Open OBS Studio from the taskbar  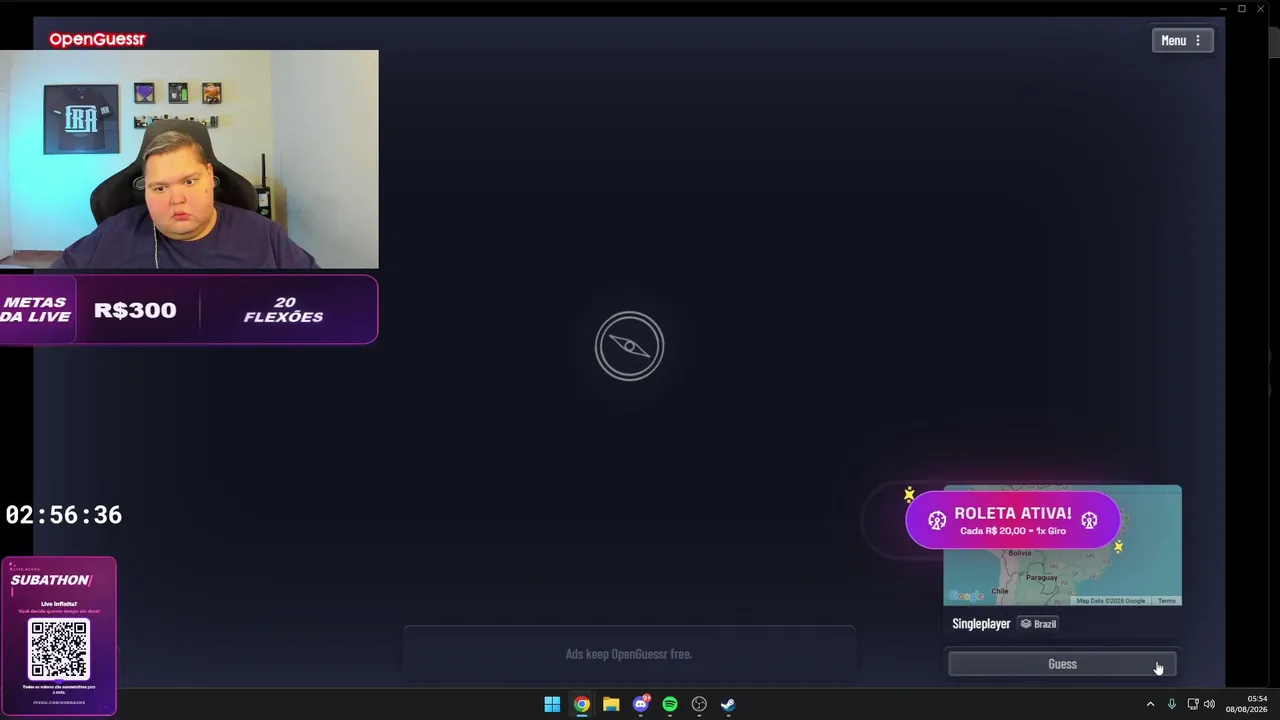click(x=699, y=704)
